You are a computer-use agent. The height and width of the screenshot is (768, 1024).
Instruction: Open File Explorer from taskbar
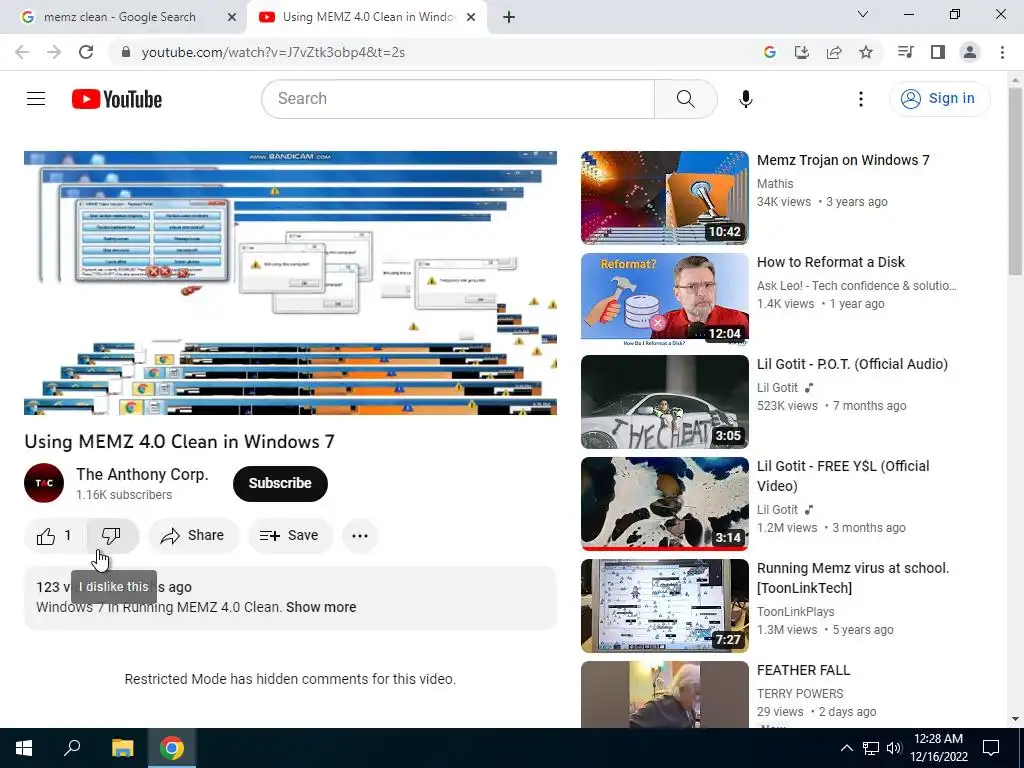click(122, 748)
